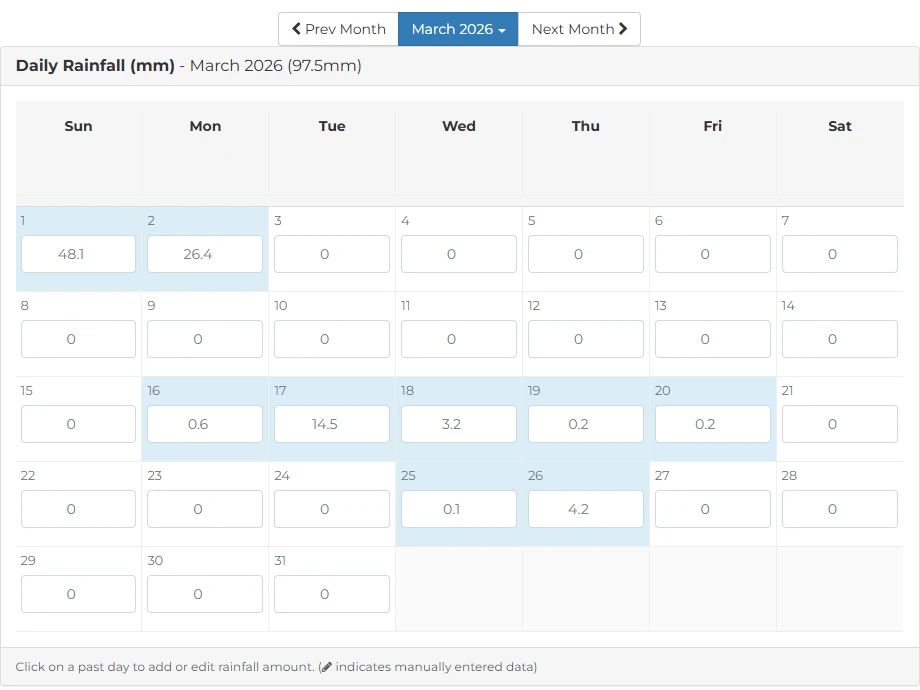
Task: Edit rainfall field for March 1 (48.1)
Action: click(79, 254)
